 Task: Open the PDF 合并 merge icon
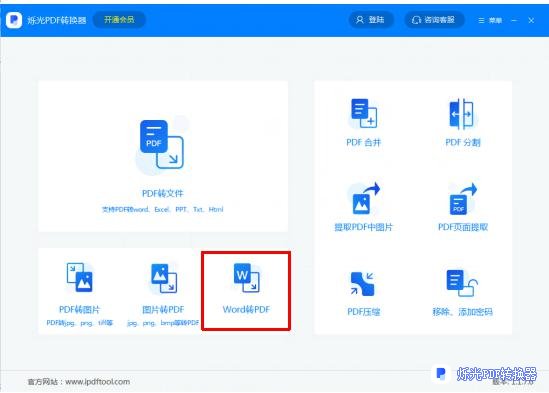click(x=364, y=113)
